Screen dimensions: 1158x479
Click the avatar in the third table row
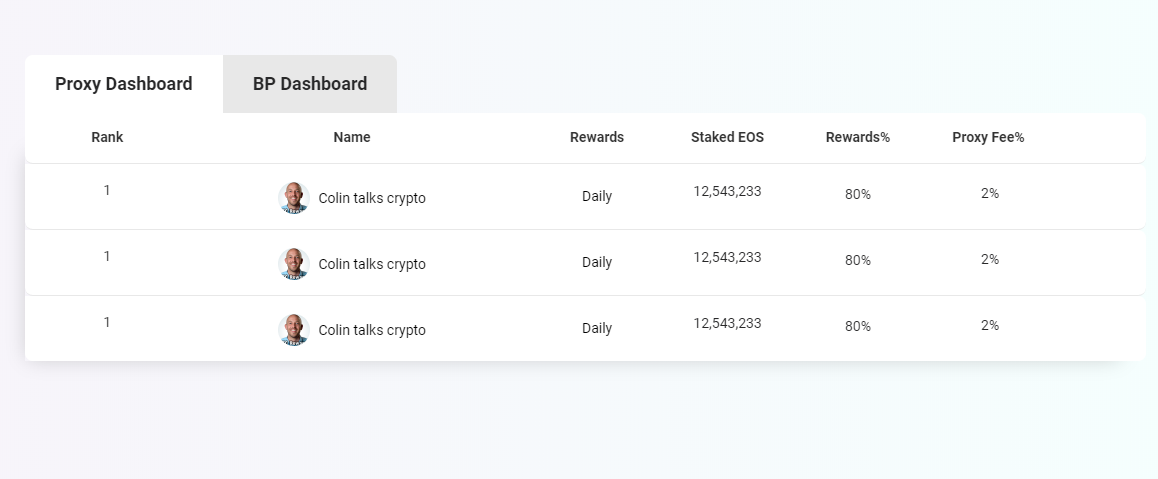click(x=294, y=330)
